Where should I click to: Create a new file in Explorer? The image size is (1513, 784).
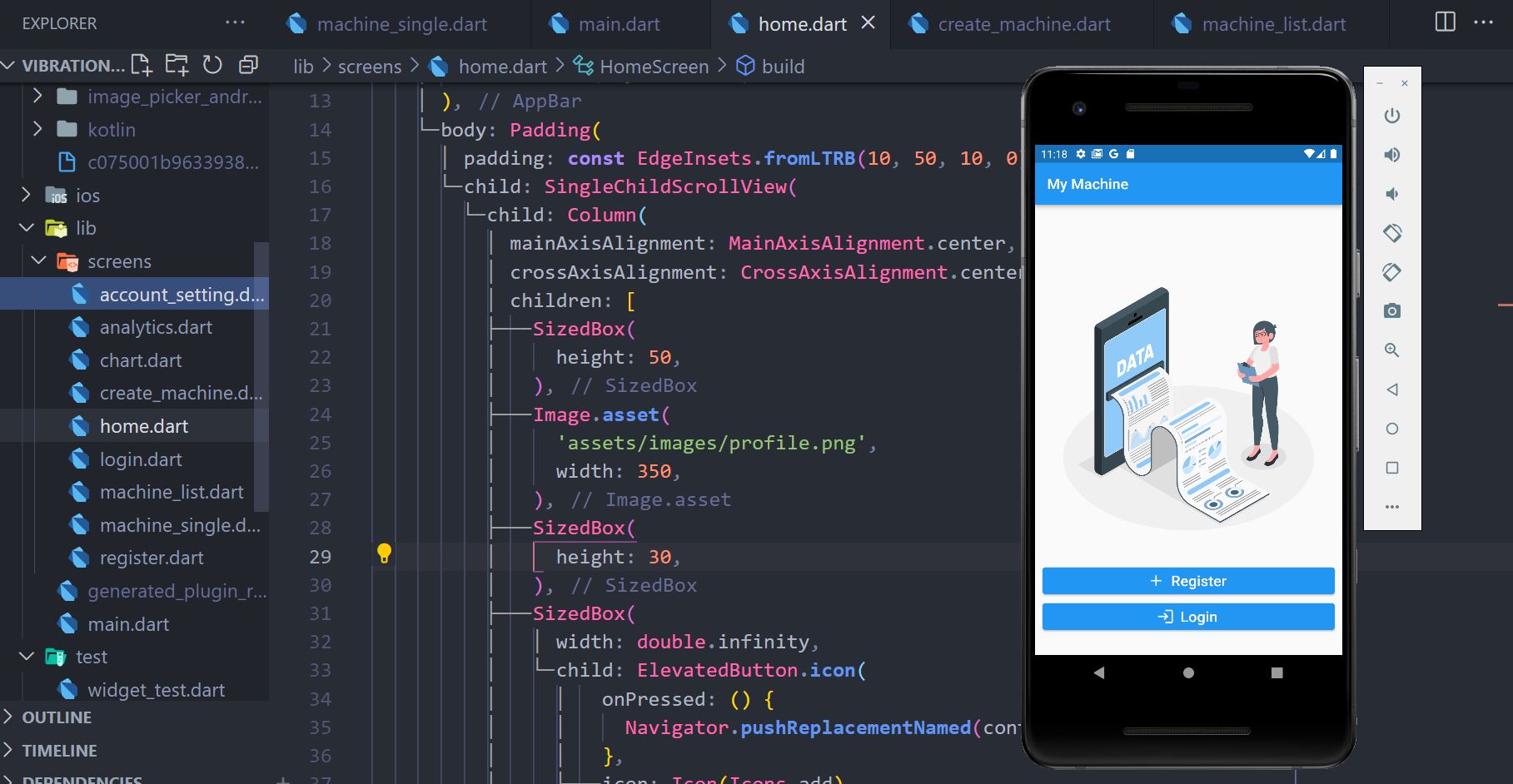[142, 64]
